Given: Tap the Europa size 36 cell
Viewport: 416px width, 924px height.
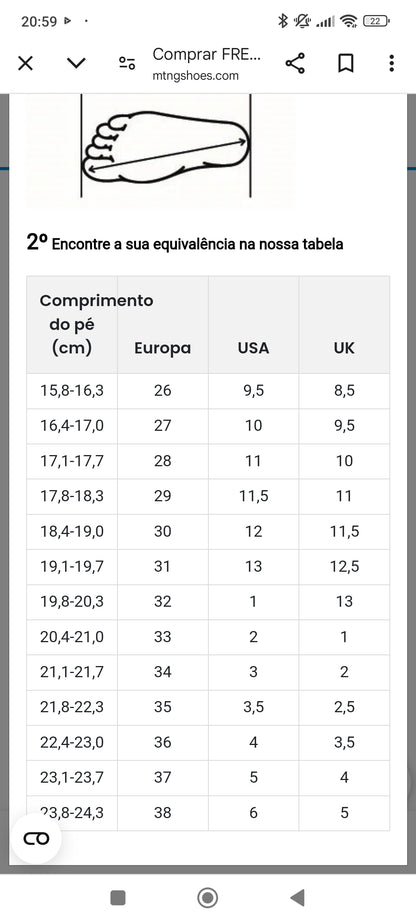Looking at the screenshot, I should (x=163, y=742).
